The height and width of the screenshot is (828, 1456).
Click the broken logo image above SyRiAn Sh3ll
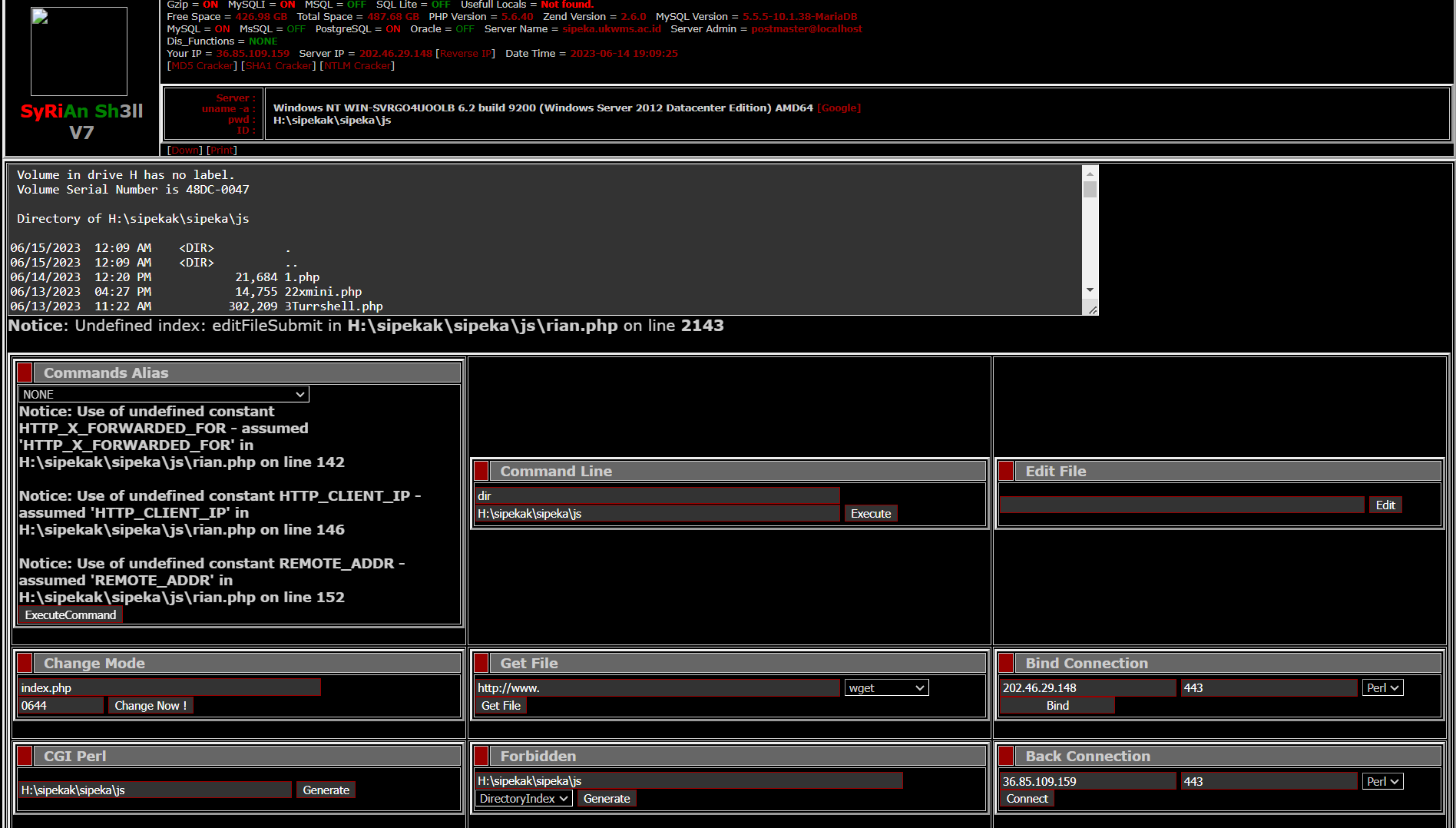79,51
